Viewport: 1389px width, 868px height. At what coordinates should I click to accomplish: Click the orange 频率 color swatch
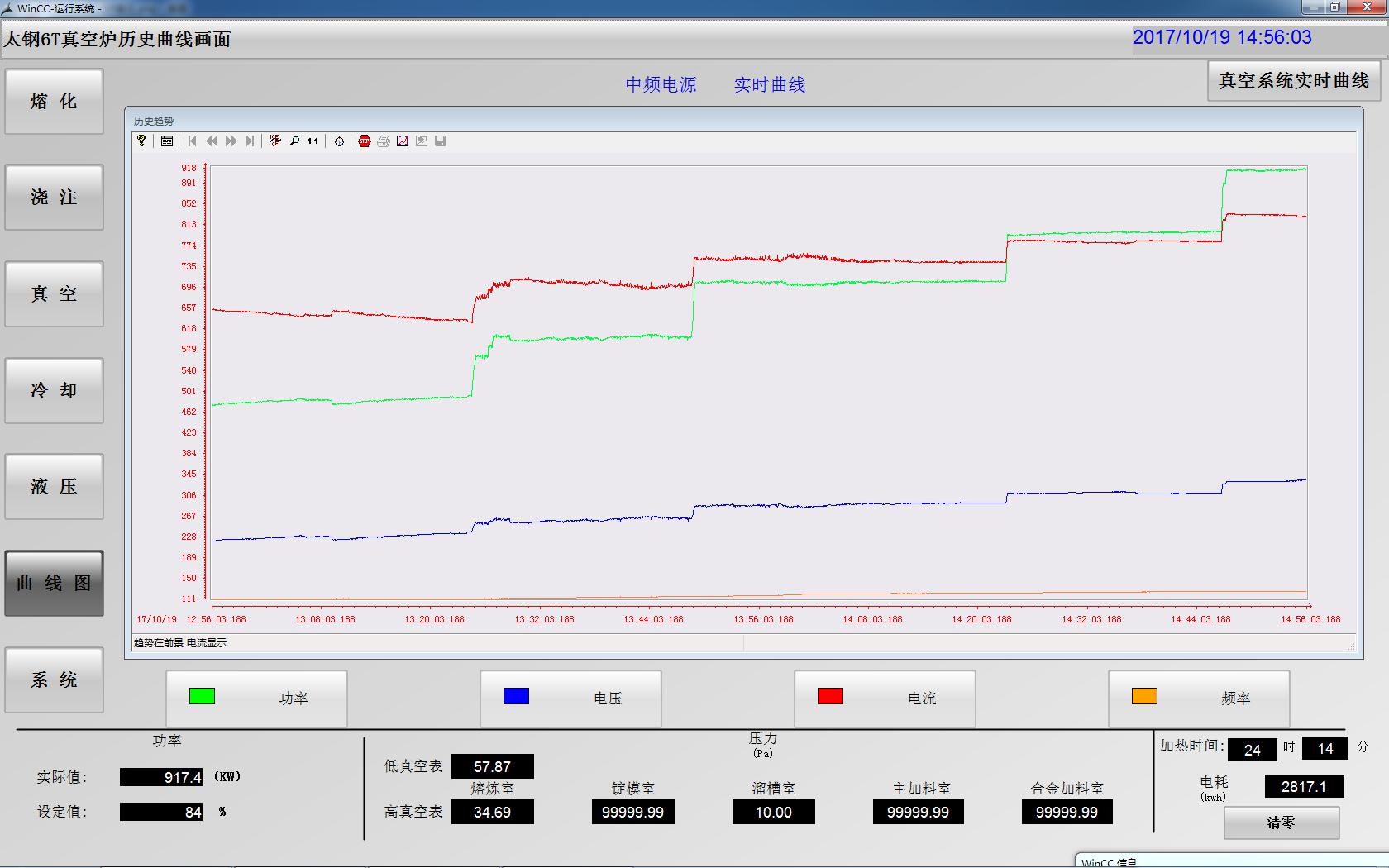tap(1144, 696)
